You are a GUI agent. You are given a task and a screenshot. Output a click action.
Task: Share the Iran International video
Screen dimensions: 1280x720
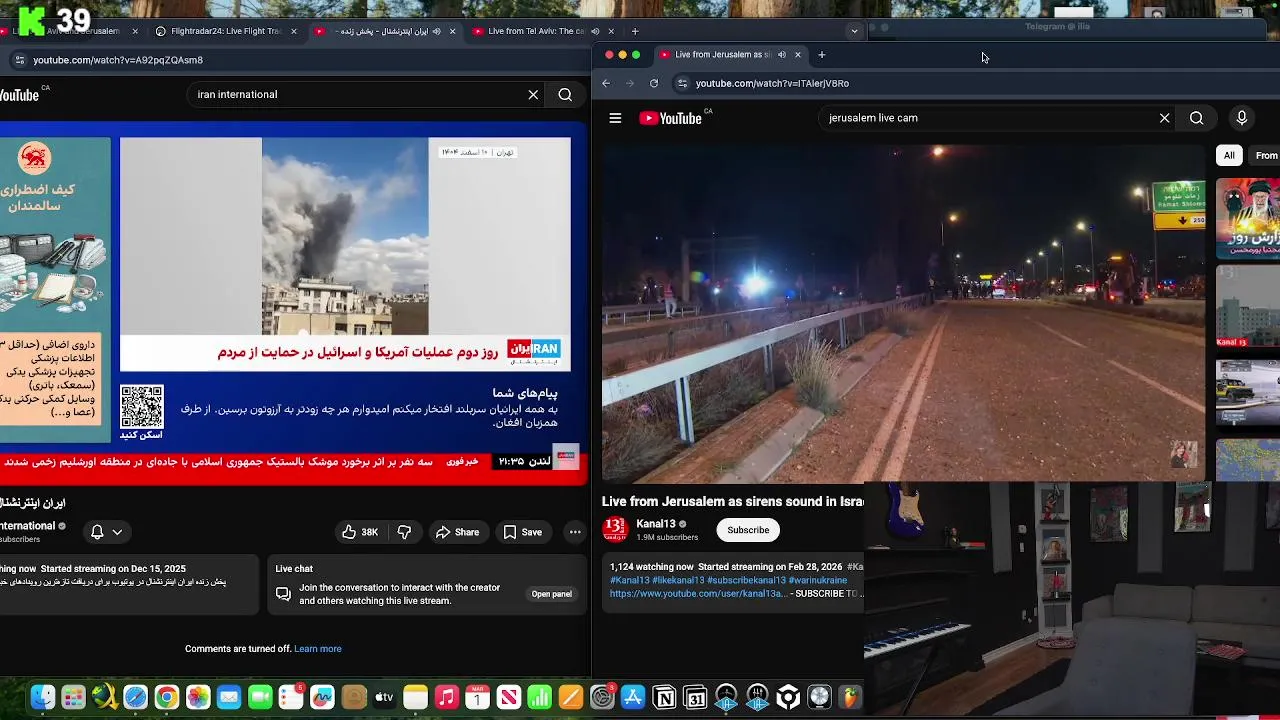(x=457, y=532)
